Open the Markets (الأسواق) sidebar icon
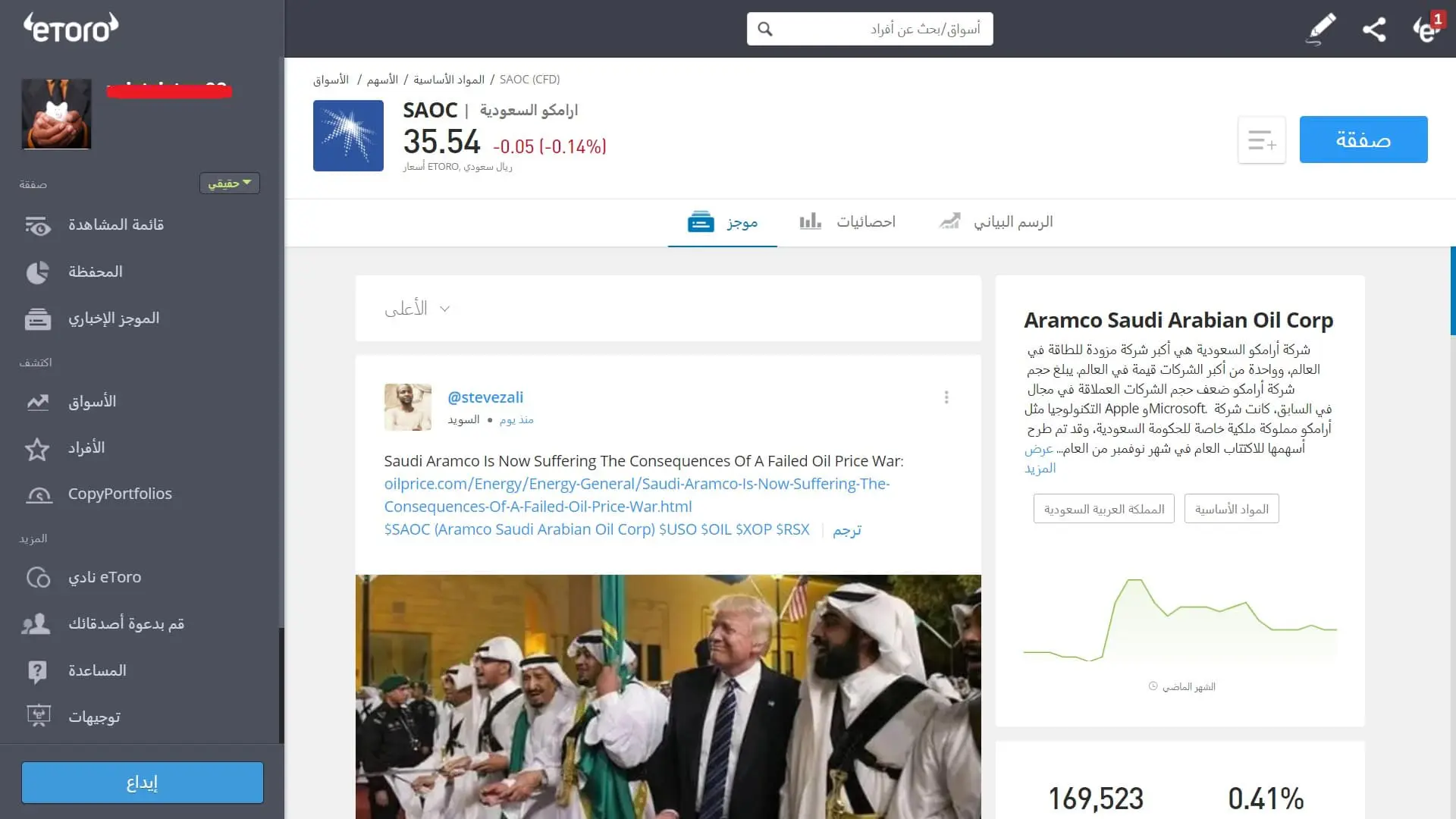 (38, 402)
